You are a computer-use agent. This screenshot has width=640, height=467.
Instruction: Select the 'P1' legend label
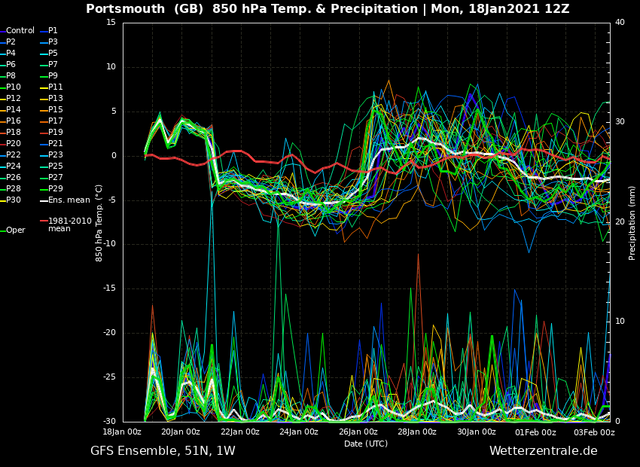click(x=49, y=31)
